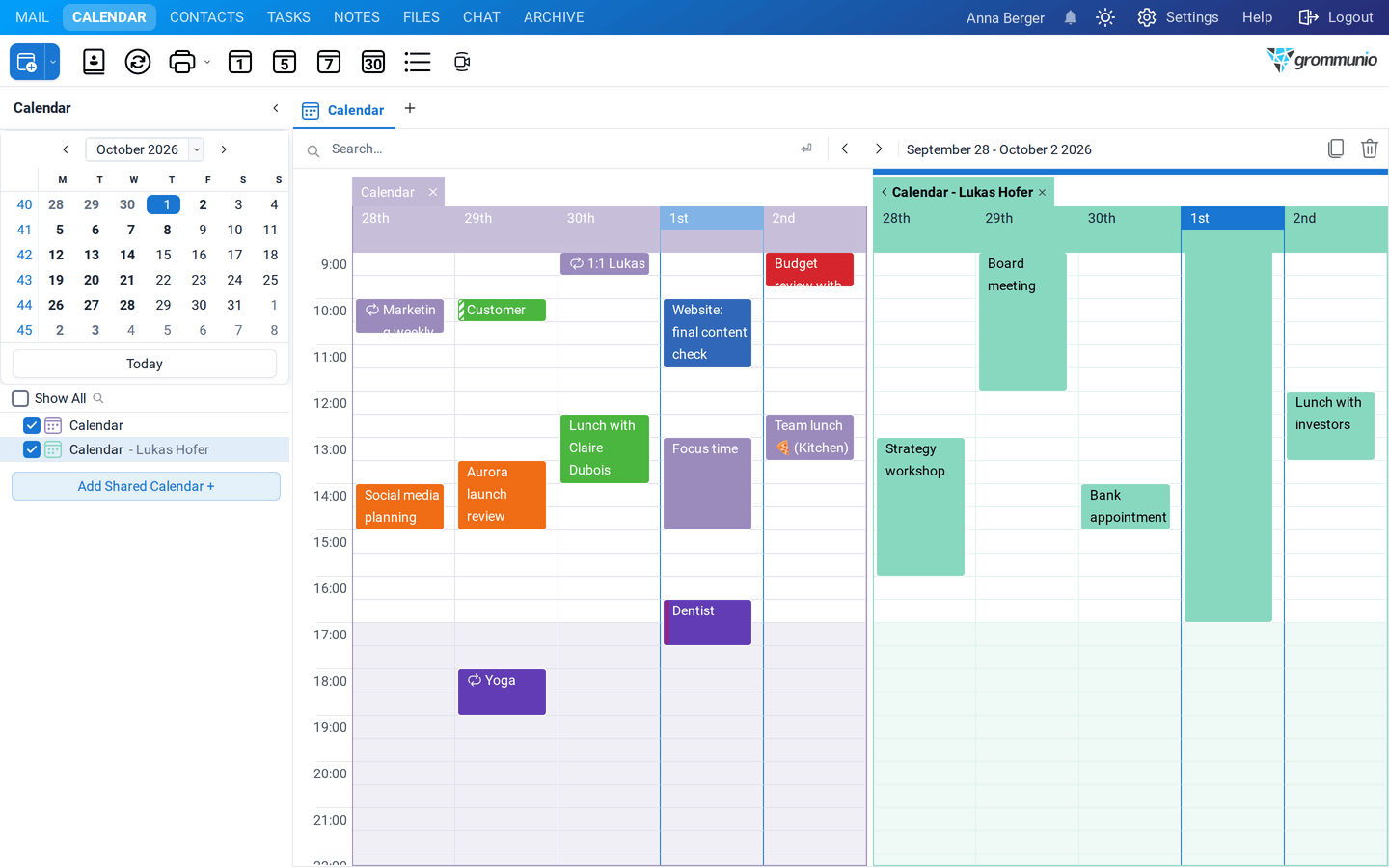Open notifications bell icon
1389x868 pixels.
1071,17
